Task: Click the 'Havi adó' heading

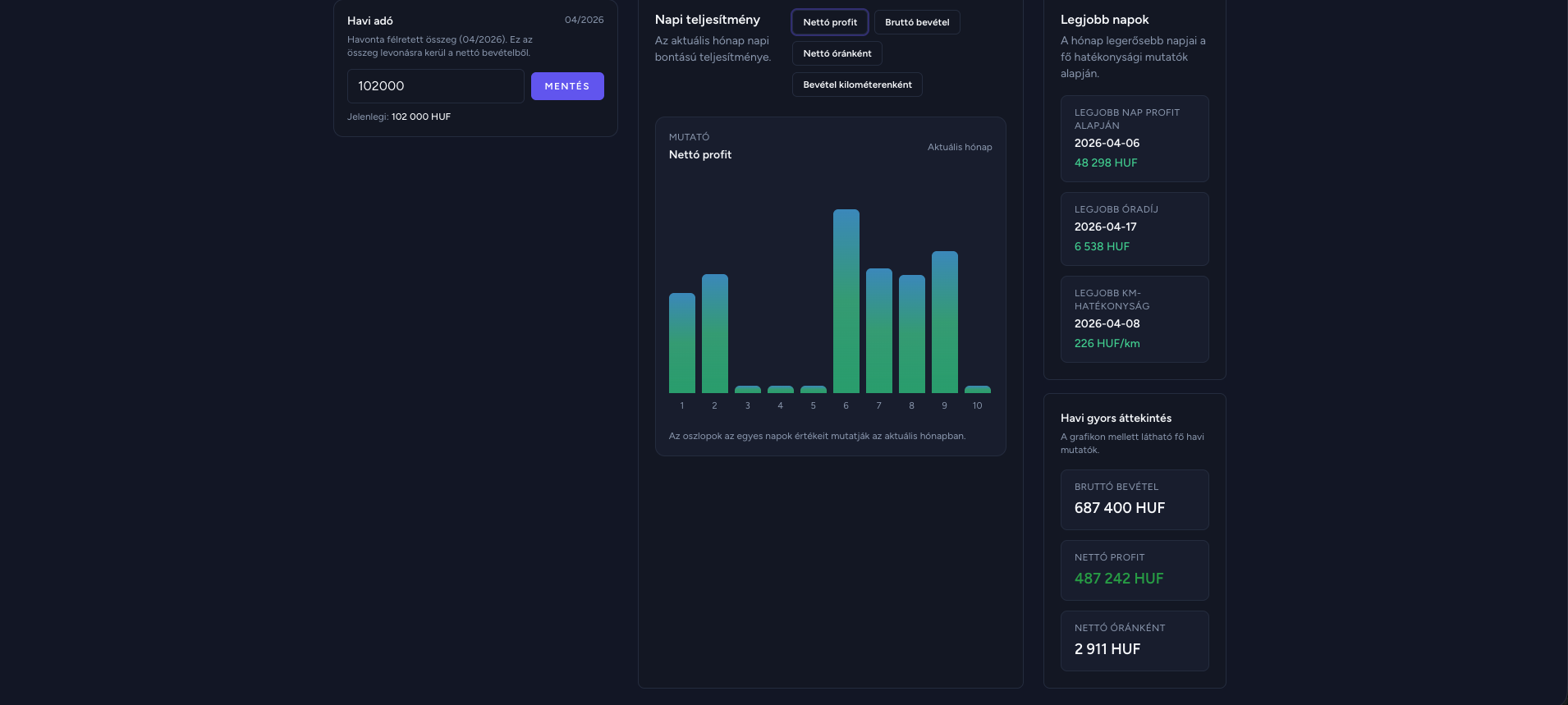Action: coord(370,21)
